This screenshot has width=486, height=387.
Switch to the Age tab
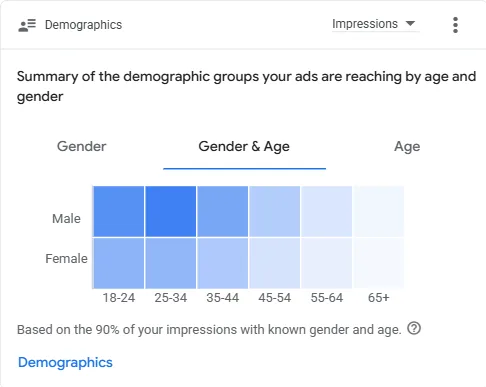tap(407, 146)
